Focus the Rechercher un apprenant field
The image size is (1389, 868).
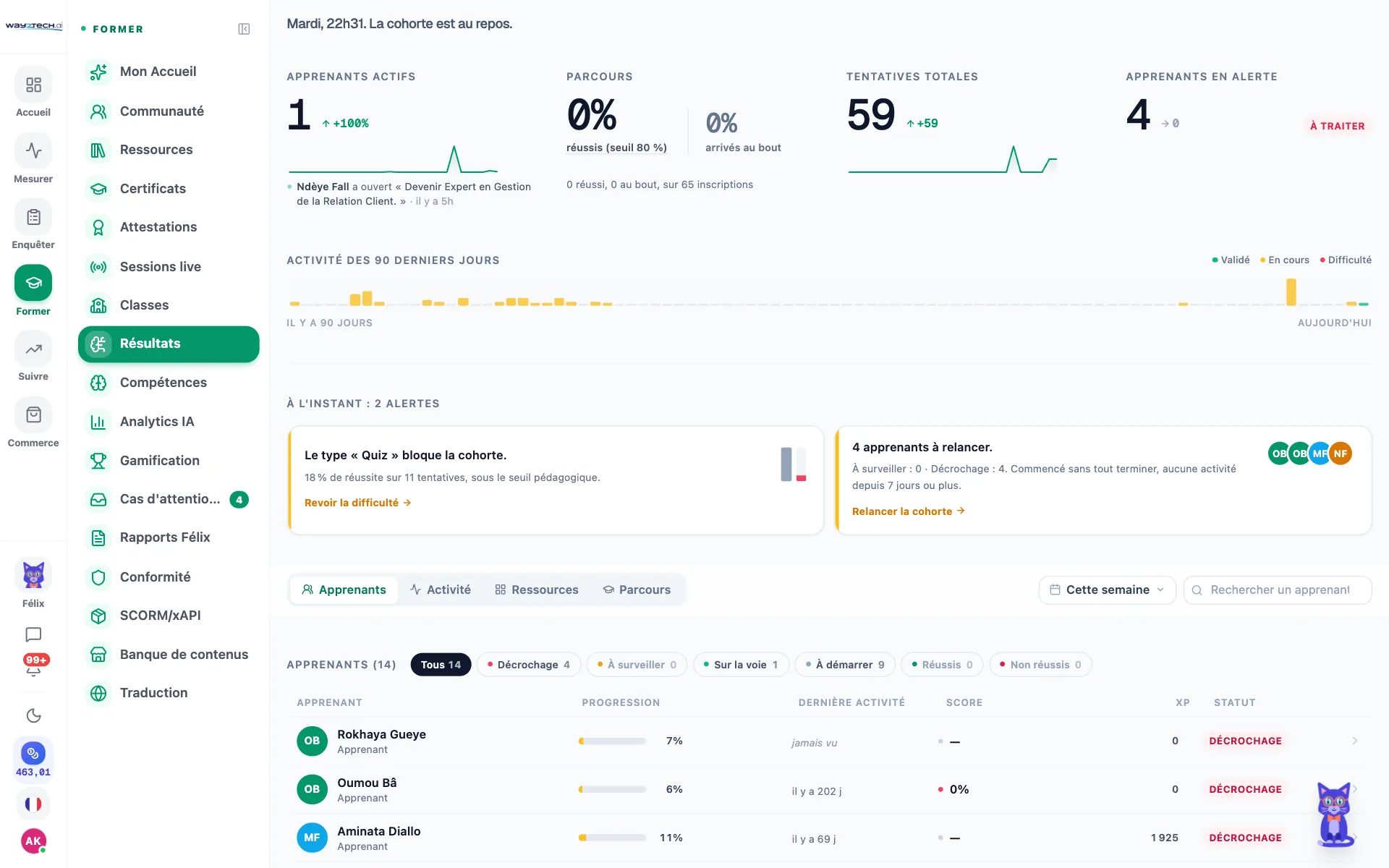[x=1278, y=590]
